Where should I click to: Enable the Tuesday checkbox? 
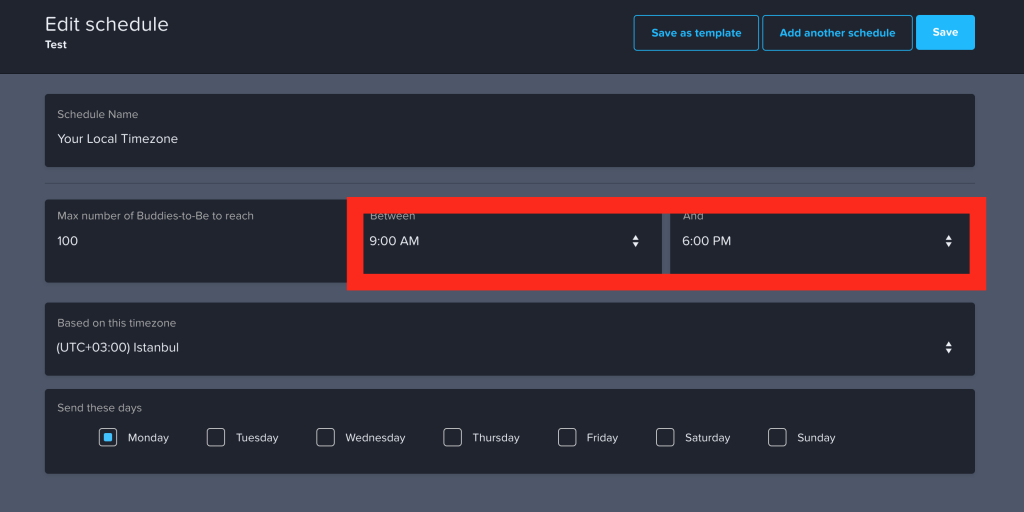216,437
